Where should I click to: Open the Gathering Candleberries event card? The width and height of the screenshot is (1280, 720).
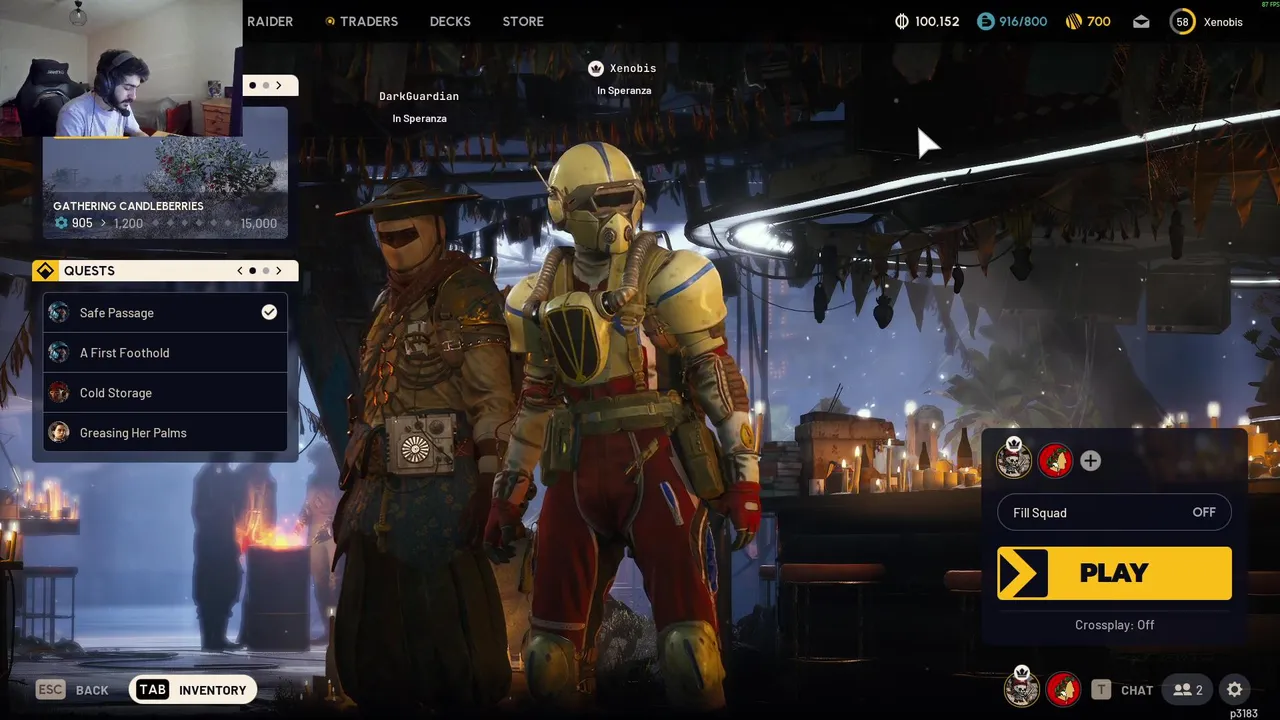pos(165,172)
